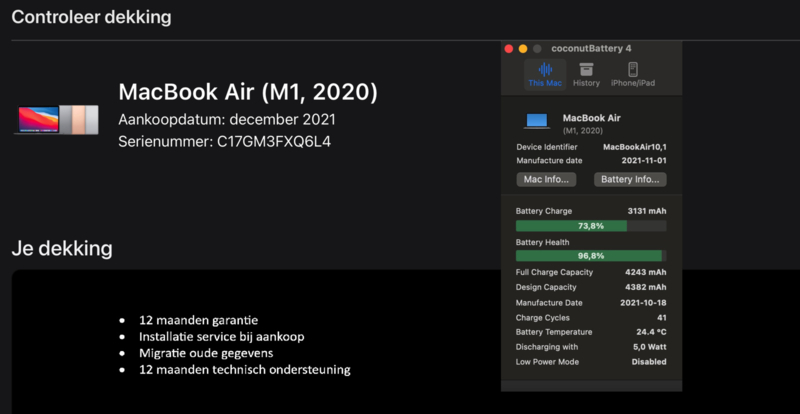This screenshot has height=414, width=800.
Task: Click the Device Identifier value MacBookAir10,1
Action: 635,147
